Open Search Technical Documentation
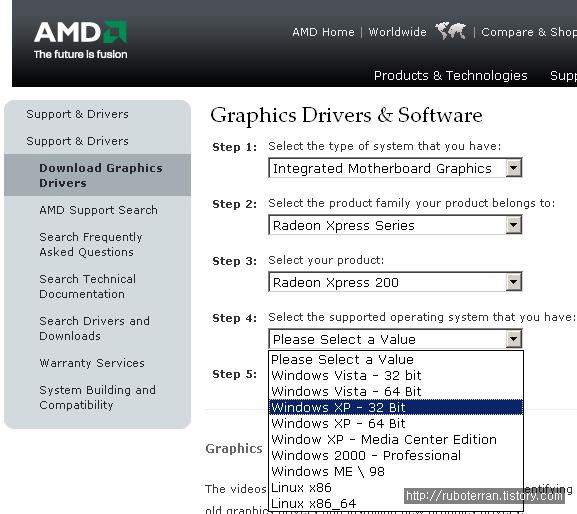 88,286
